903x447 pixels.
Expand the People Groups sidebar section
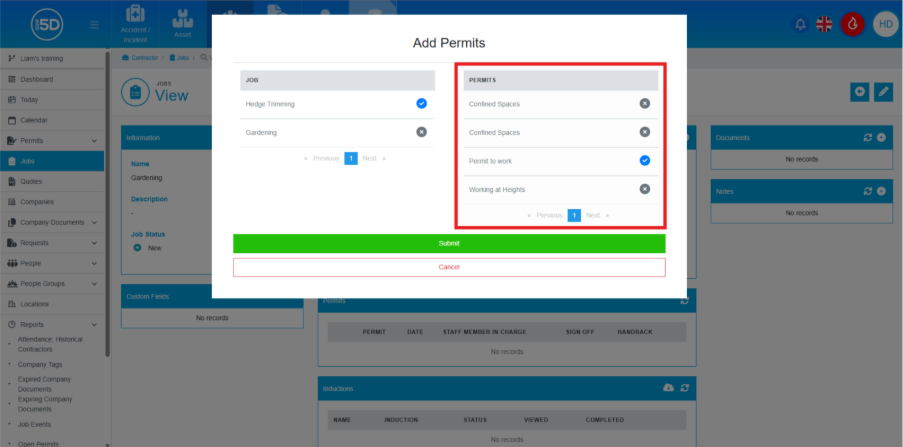(94, 284)
